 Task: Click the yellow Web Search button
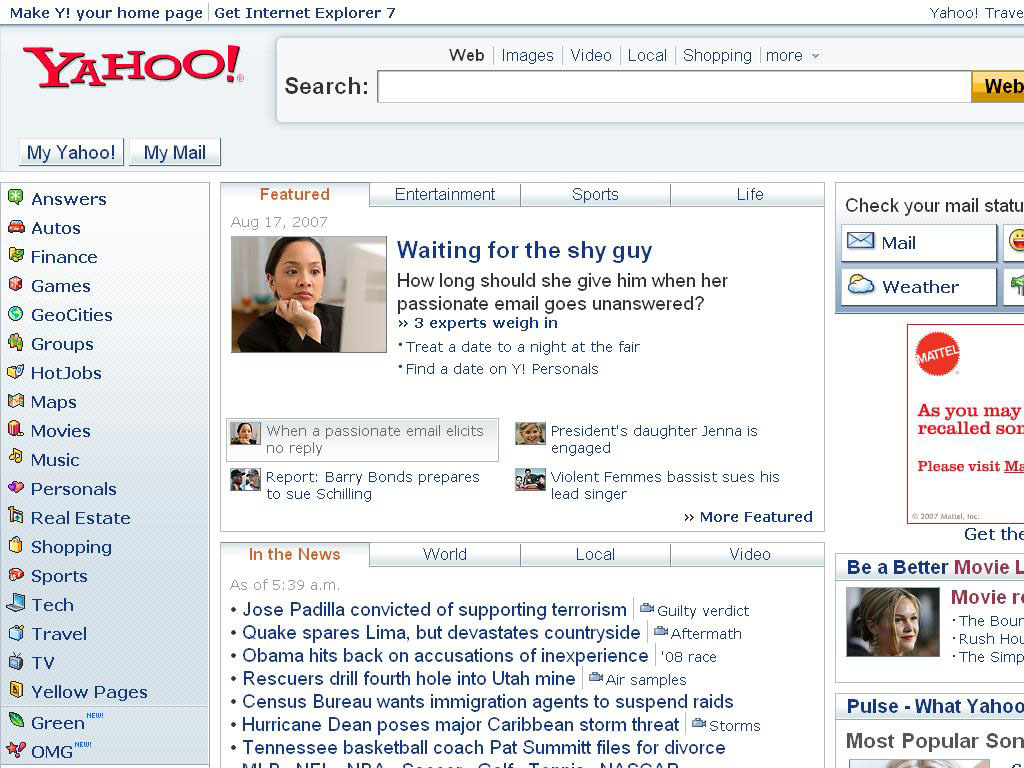[998, 86]
